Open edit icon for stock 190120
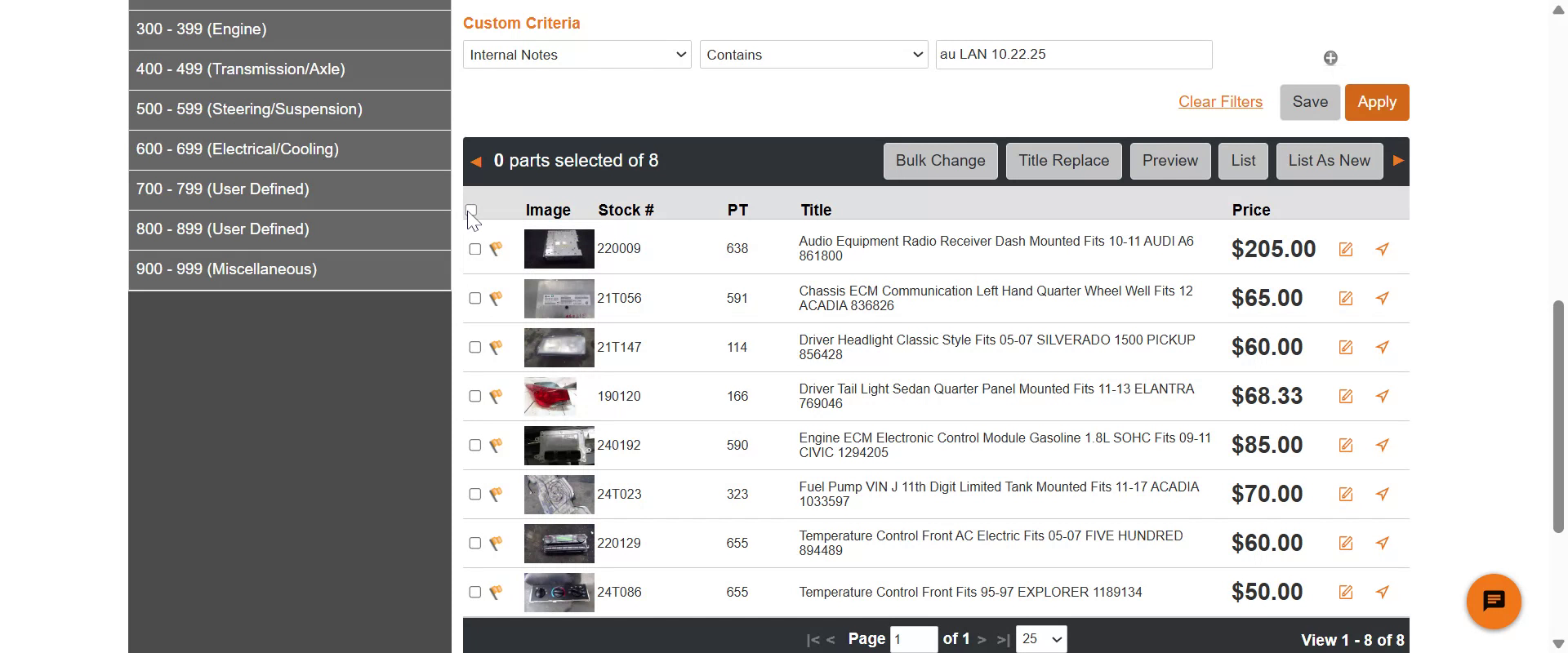The width and height of the screenshot is (1568, 653). pyautogui.click(x=1346, y=397)
